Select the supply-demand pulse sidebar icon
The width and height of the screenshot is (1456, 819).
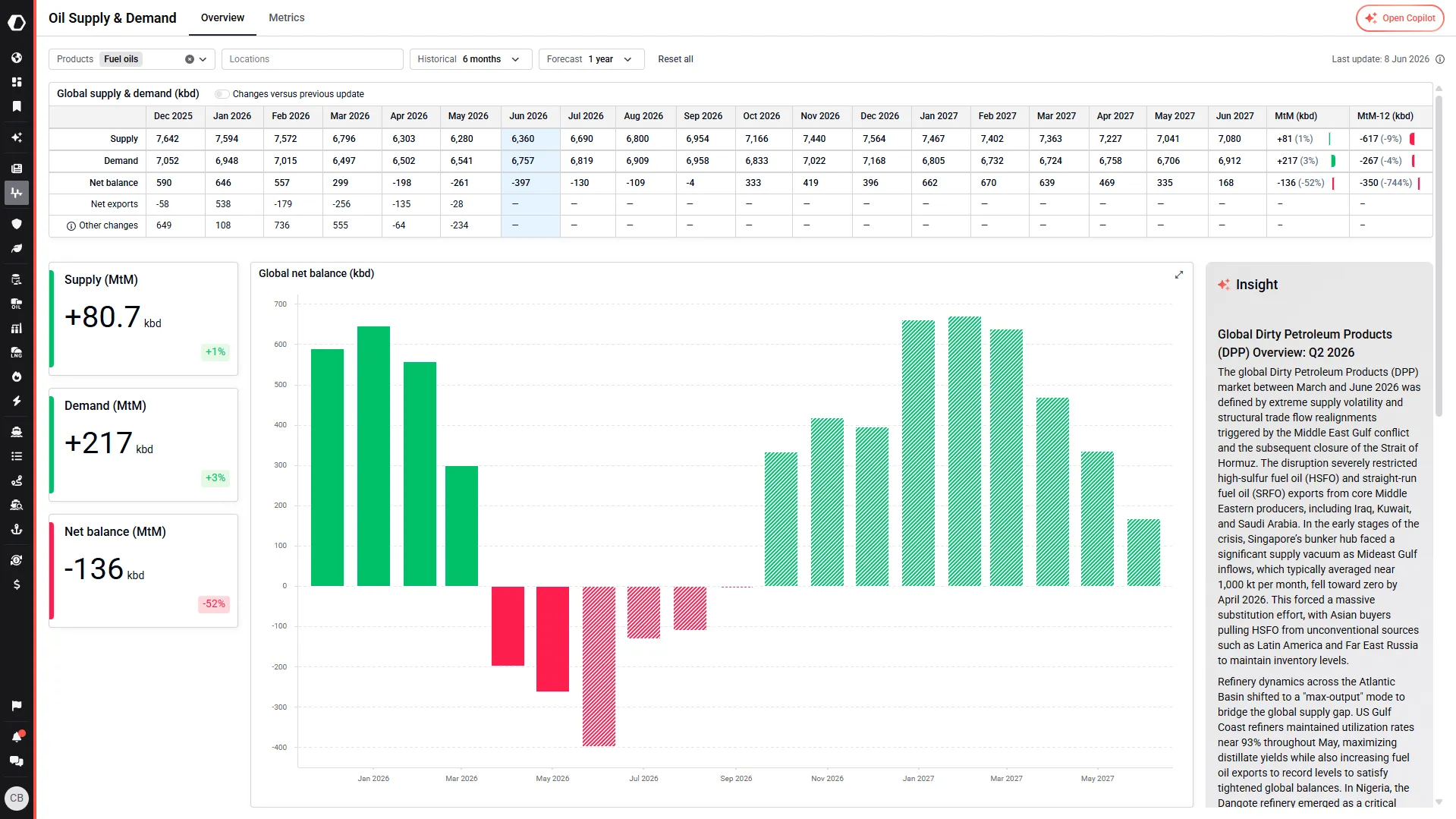click(x=17, y=193)
